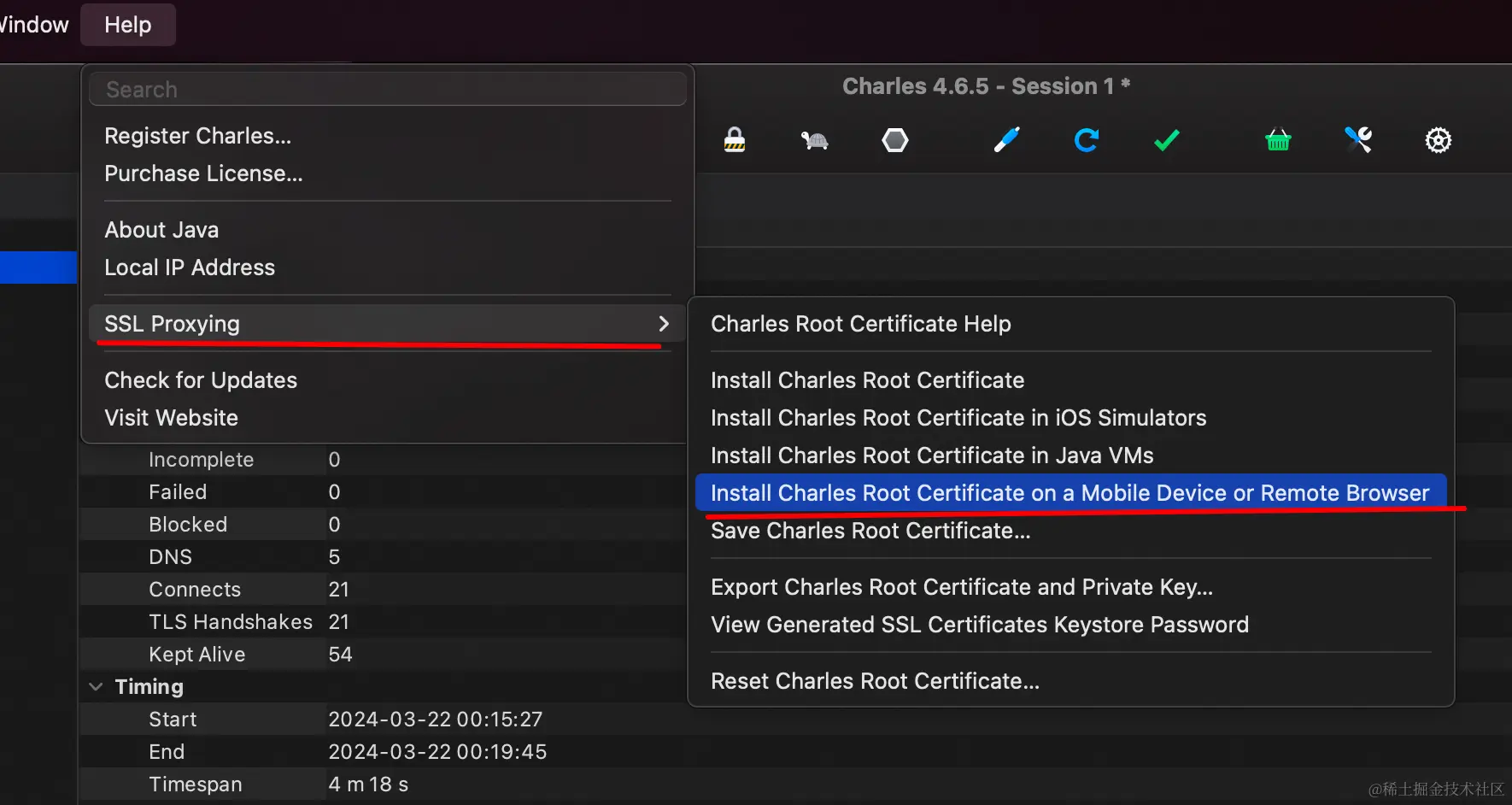This screenshot has width=1512, height=805.
Task: Select the TLS Handshakes row
Action: (x=384, y=622)
